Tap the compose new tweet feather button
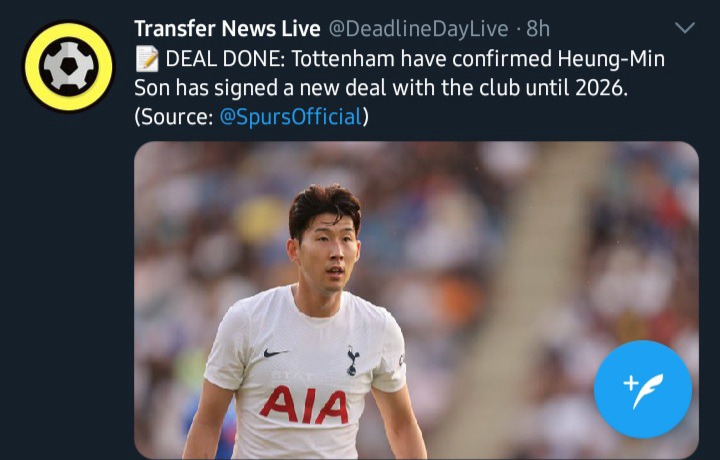The image size is (720, 460). 642,389
